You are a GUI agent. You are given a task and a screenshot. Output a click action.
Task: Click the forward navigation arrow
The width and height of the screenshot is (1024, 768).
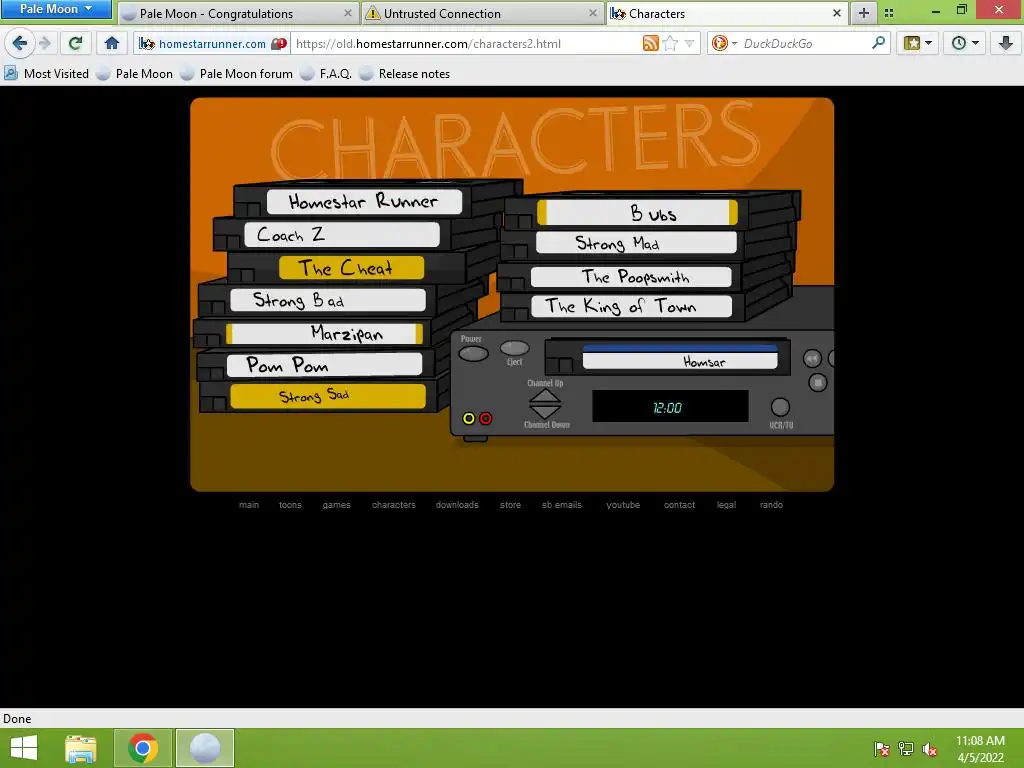45,43
